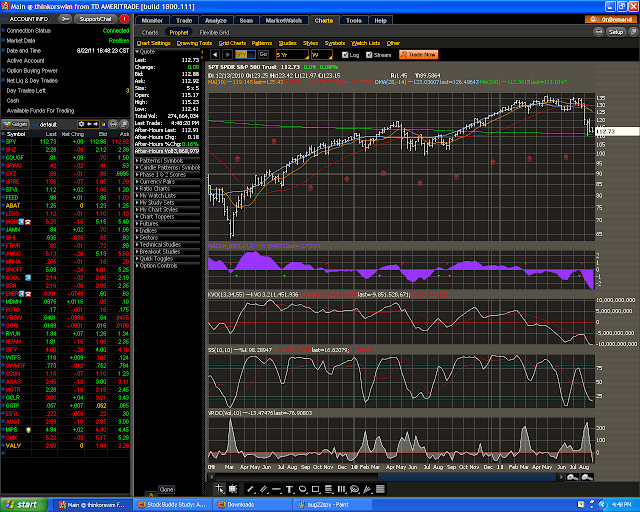The height and width of the screenshot is (512, 640).
Task: Select the parallel channel lines tool
Action: [264, 489]
